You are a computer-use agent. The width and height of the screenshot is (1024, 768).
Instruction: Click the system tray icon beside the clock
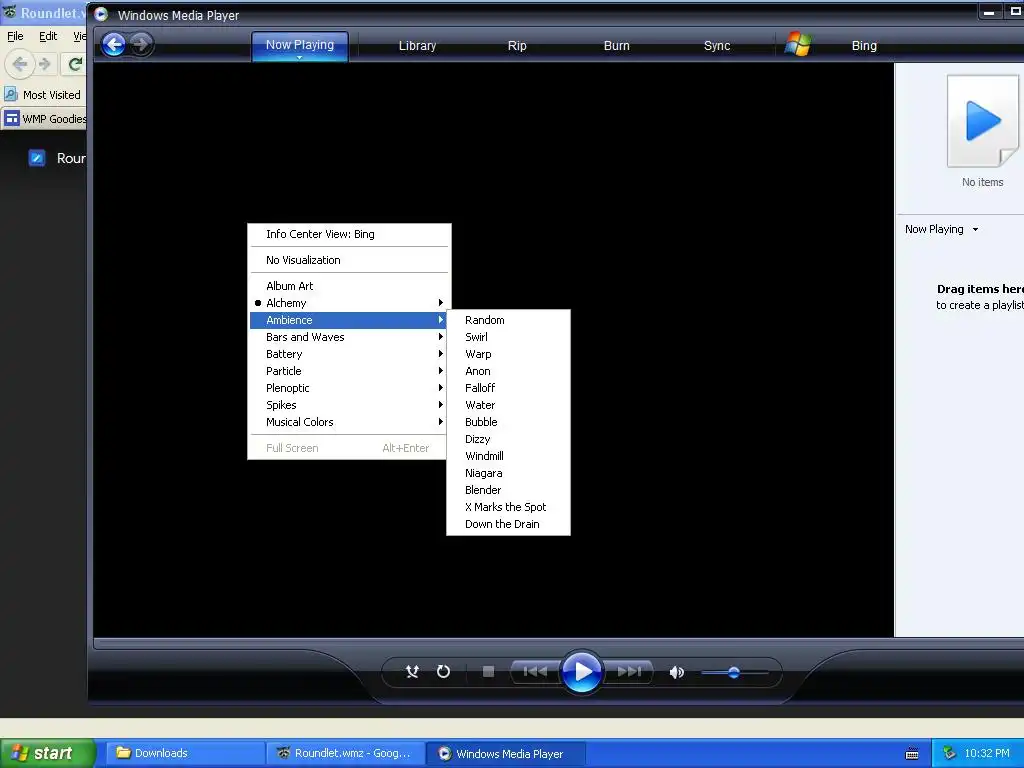(x=950, y=753)
